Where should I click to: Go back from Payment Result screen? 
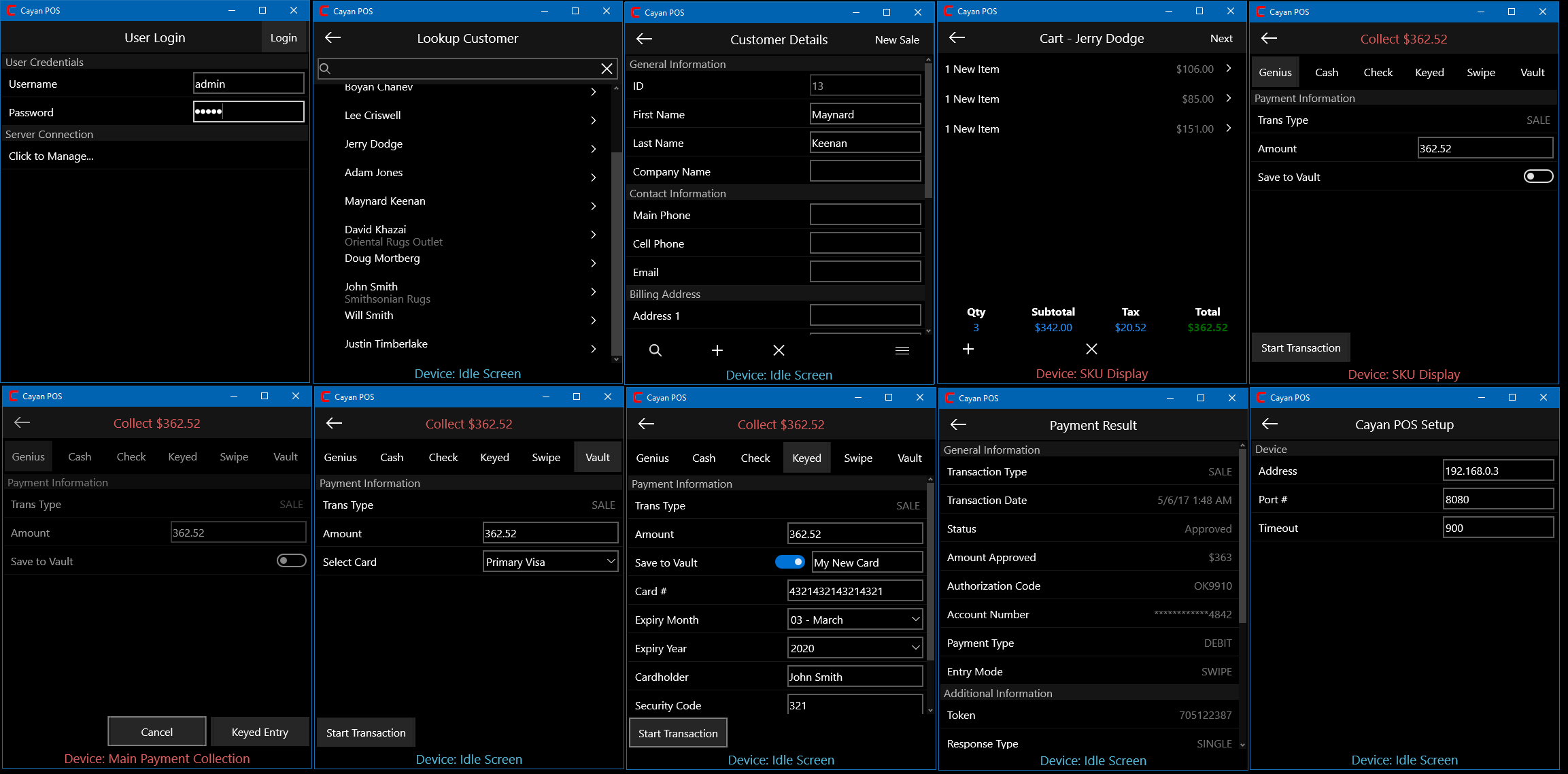[958, 425]
